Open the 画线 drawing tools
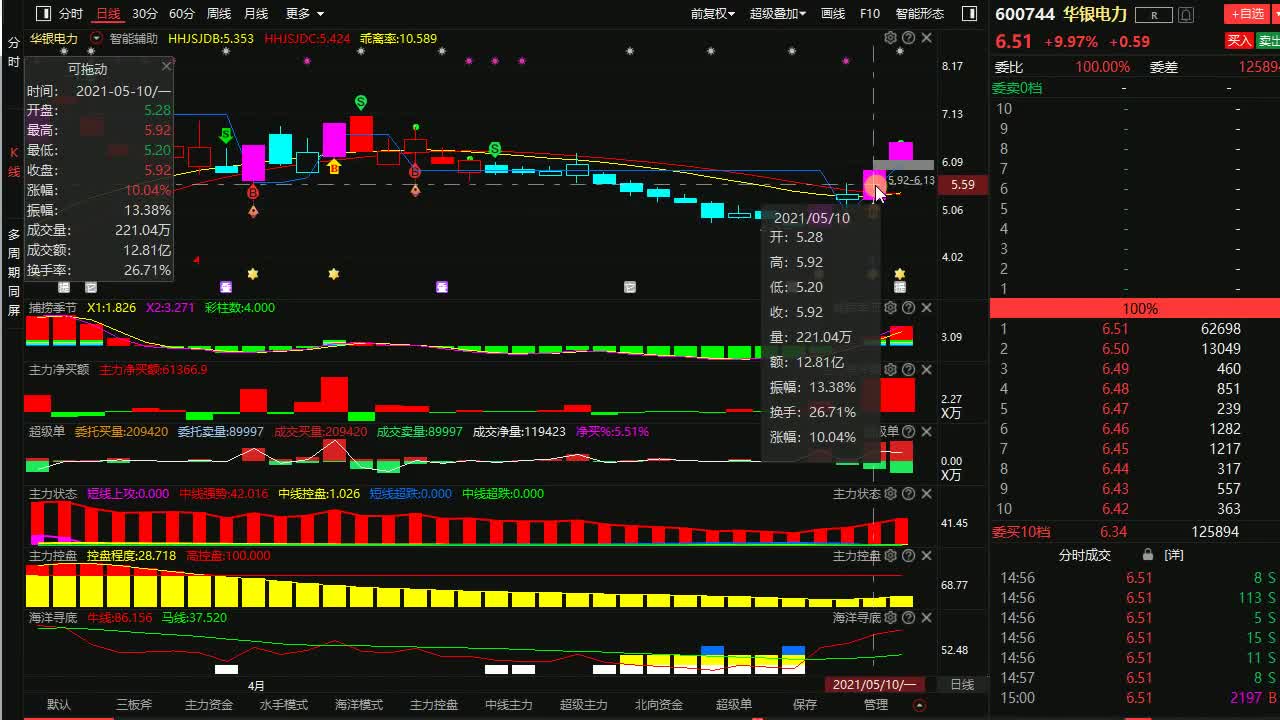Image resolution: width=1280 pixels, height=720 pixels. [x=833, y=14]
